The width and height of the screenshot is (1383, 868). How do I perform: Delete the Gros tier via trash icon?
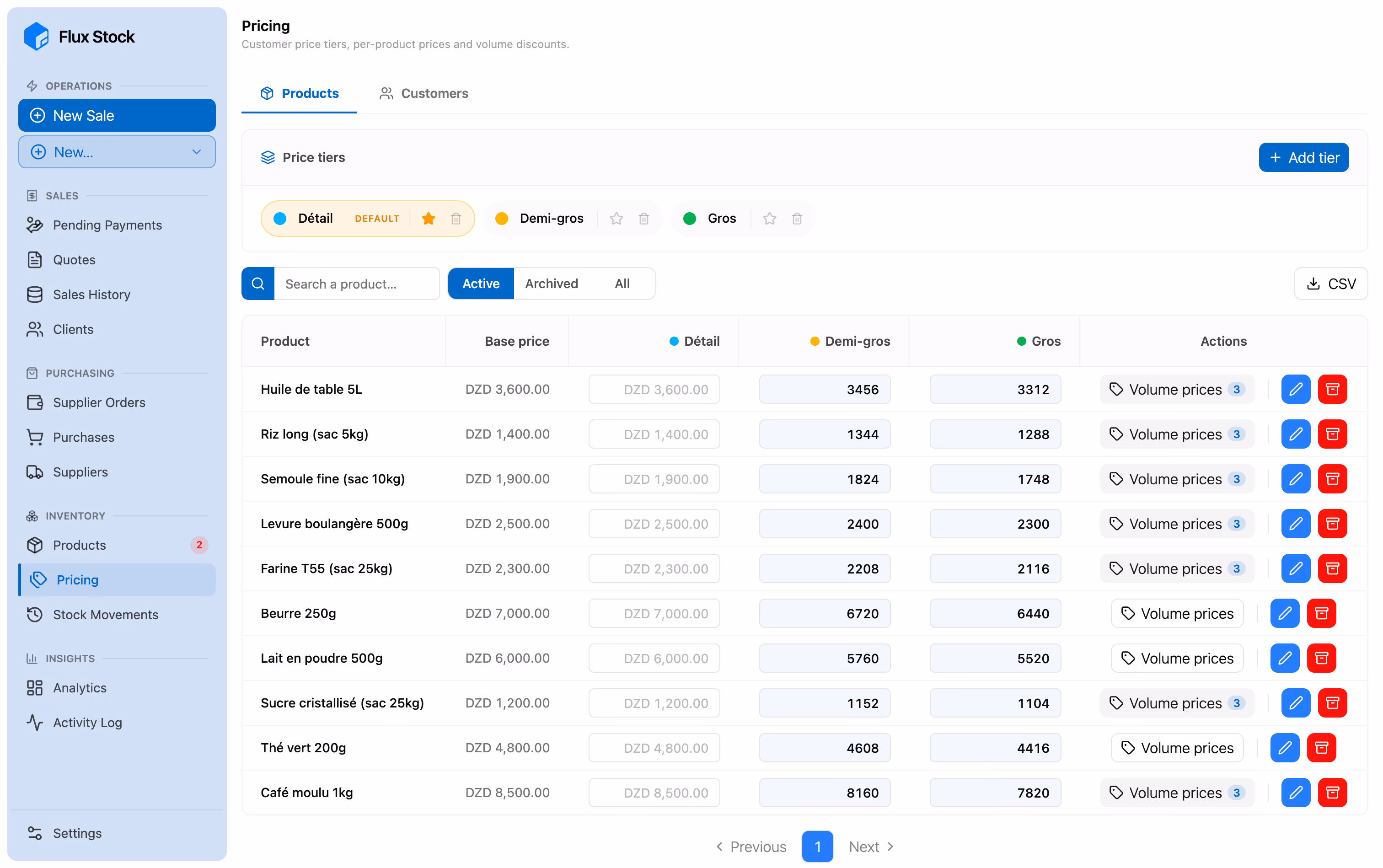[x=797, y=219]
